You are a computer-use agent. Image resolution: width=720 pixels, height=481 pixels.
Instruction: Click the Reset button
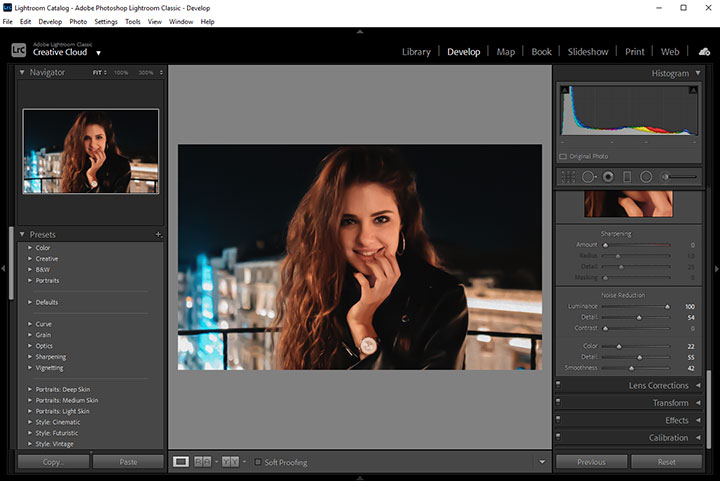point(666,462)
